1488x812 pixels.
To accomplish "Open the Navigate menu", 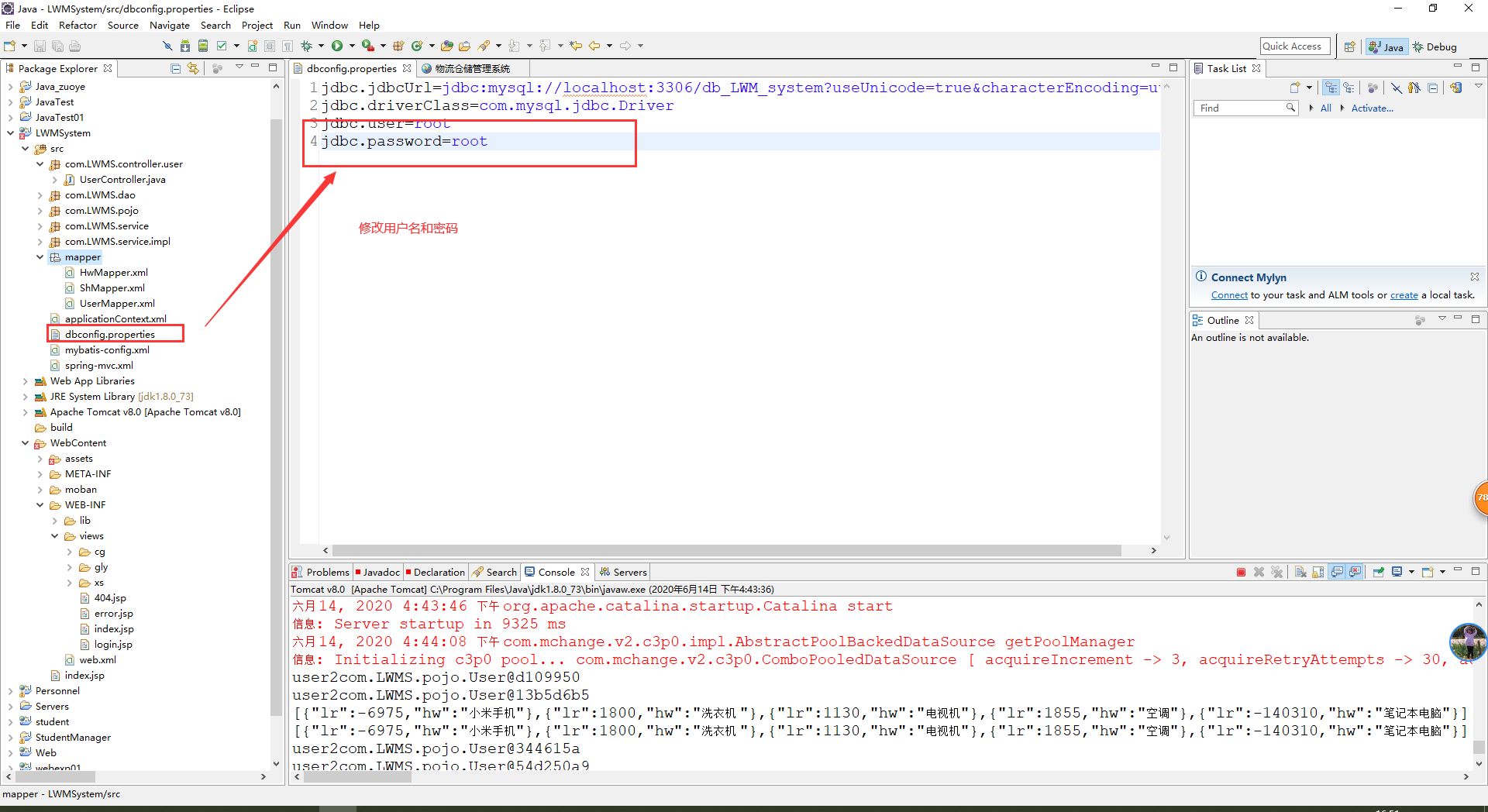I will [169, 25].
